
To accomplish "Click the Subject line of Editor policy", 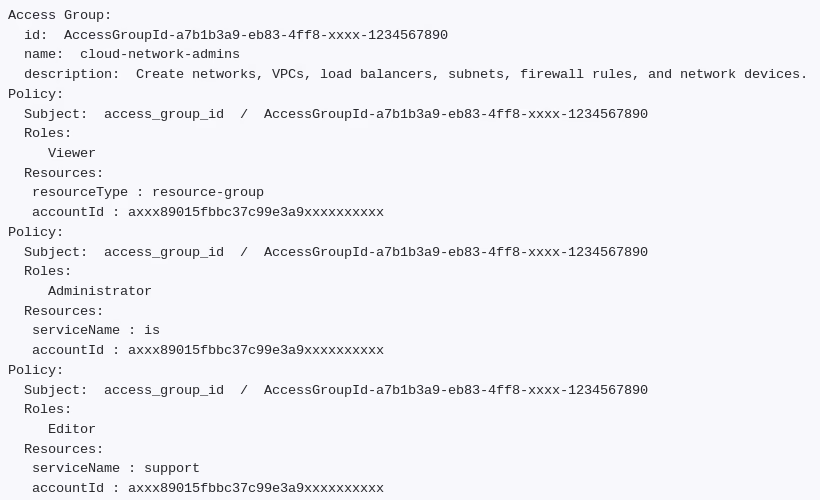I will pyautogui.click(x=336, y=390).
